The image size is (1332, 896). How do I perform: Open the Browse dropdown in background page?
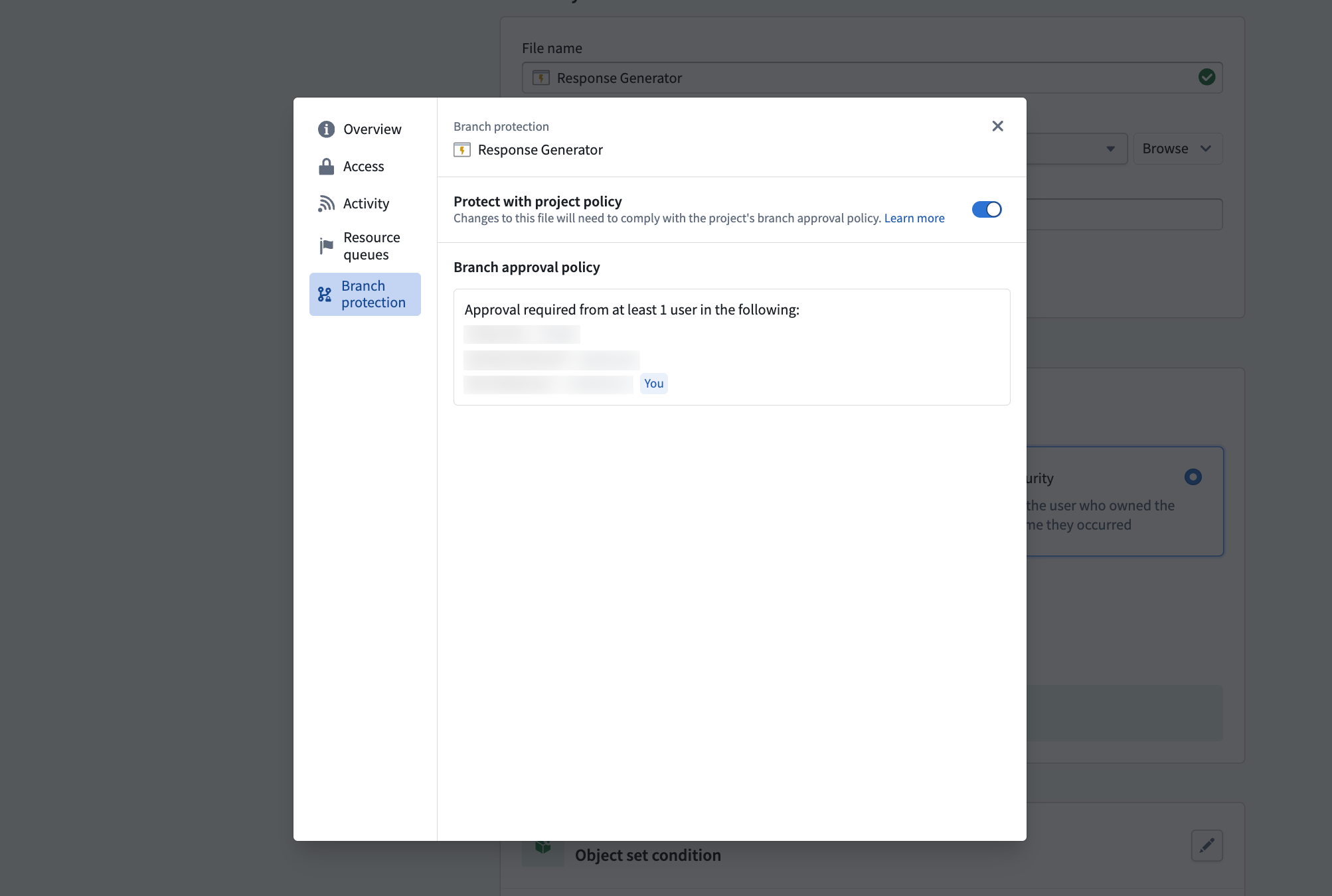click(1177, 149)
